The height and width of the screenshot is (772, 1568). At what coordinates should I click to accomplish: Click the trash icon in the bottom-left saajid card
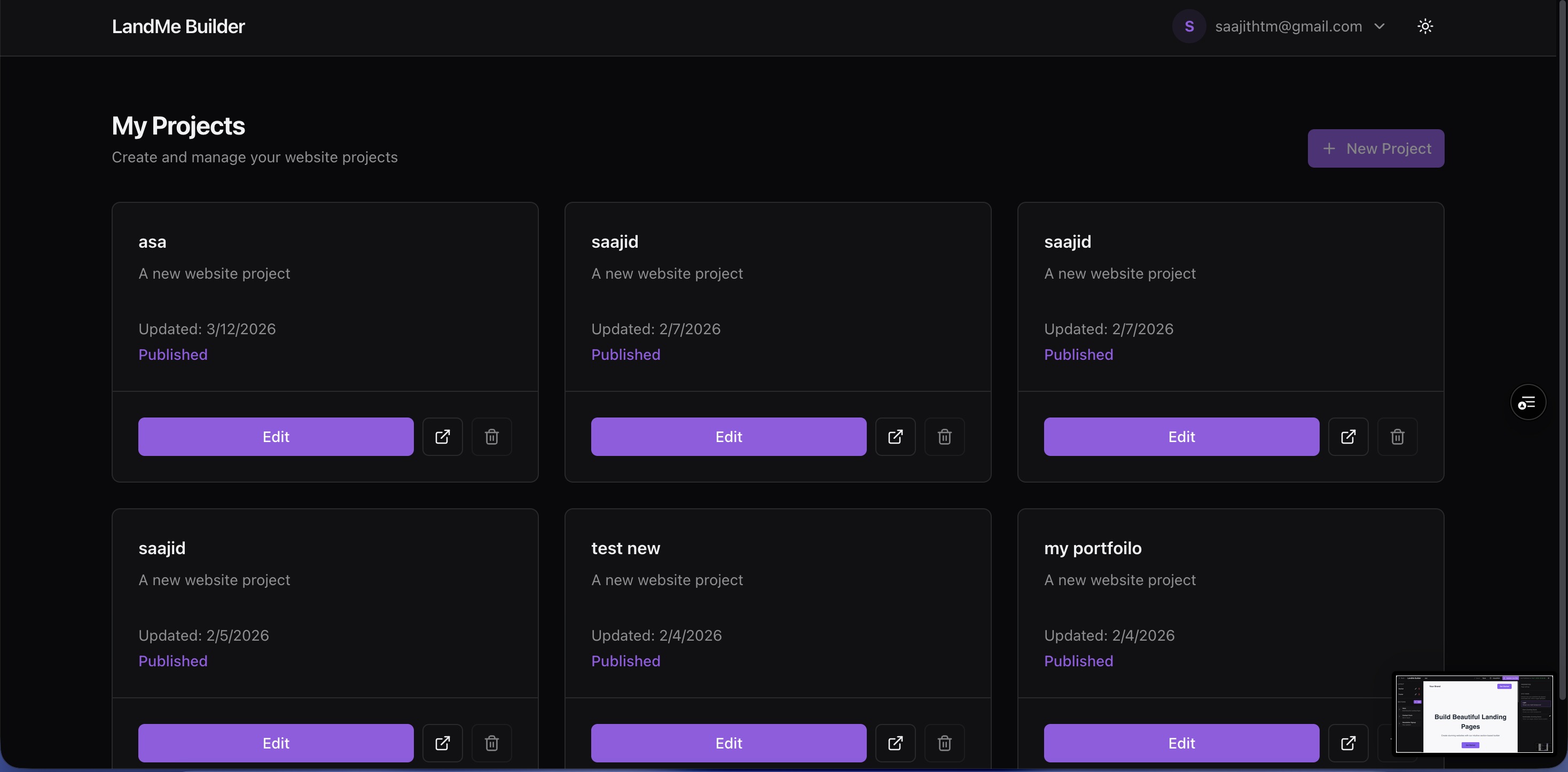(x=492, y=743)
